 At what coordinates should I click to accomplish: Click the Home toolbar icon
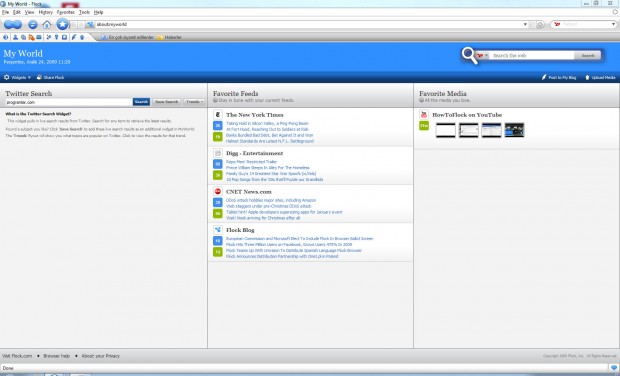coord(47,25)
